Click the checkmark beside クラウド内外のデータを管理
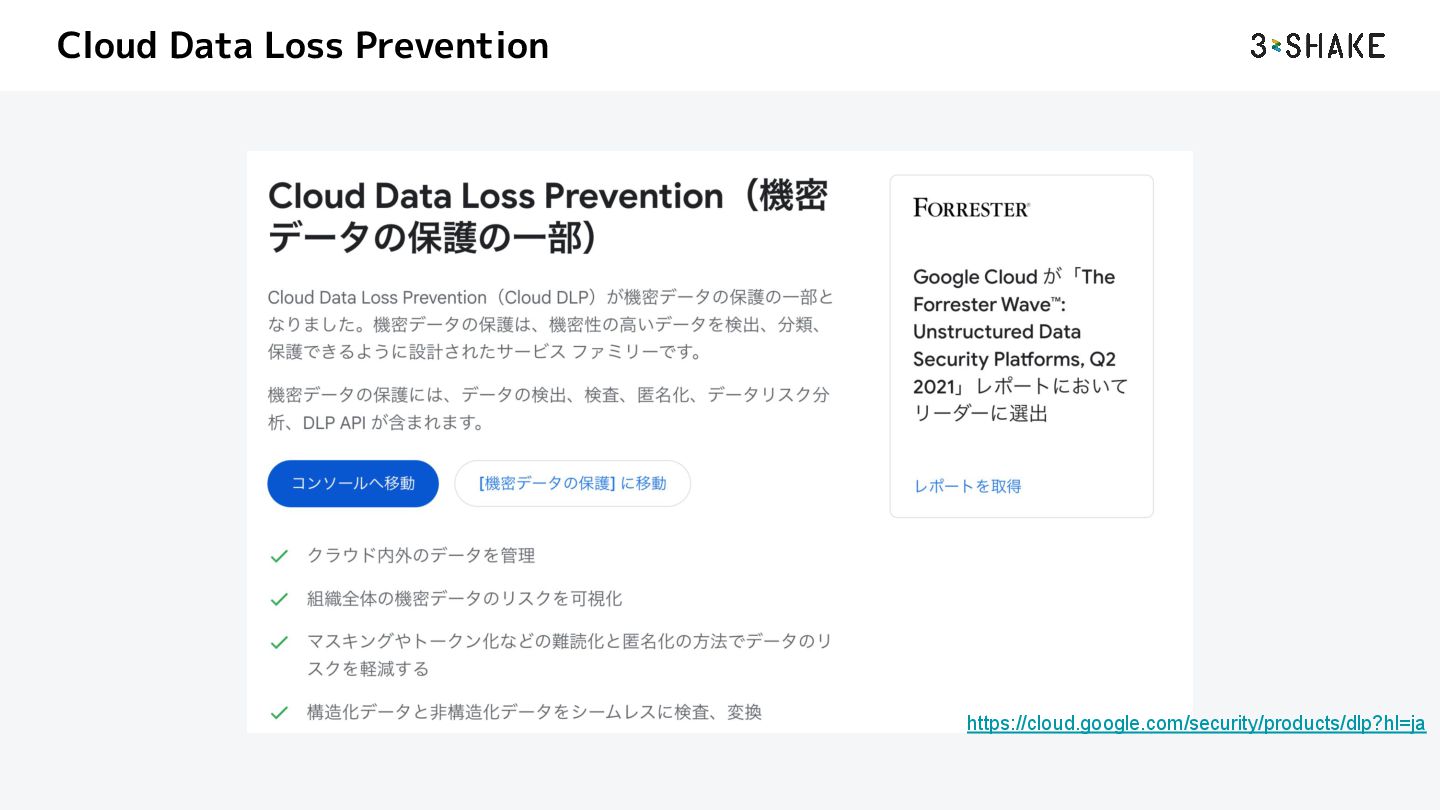Image resolution: width=1440 pixels, height=810 pixels. coord(280,556)
